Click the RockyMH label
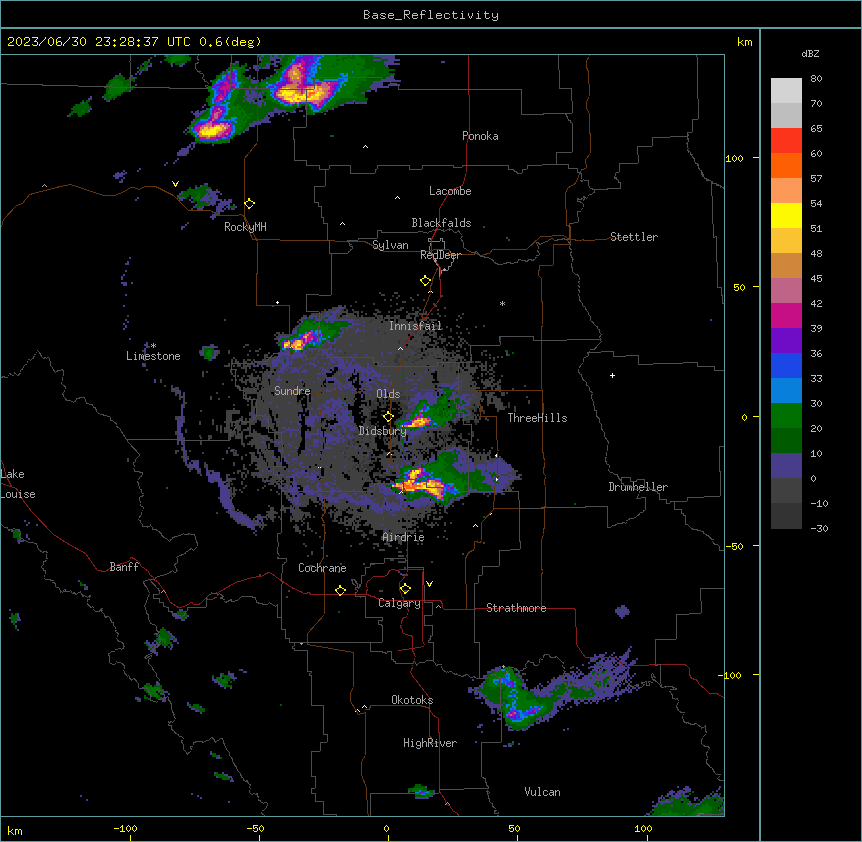 (245, 227)
